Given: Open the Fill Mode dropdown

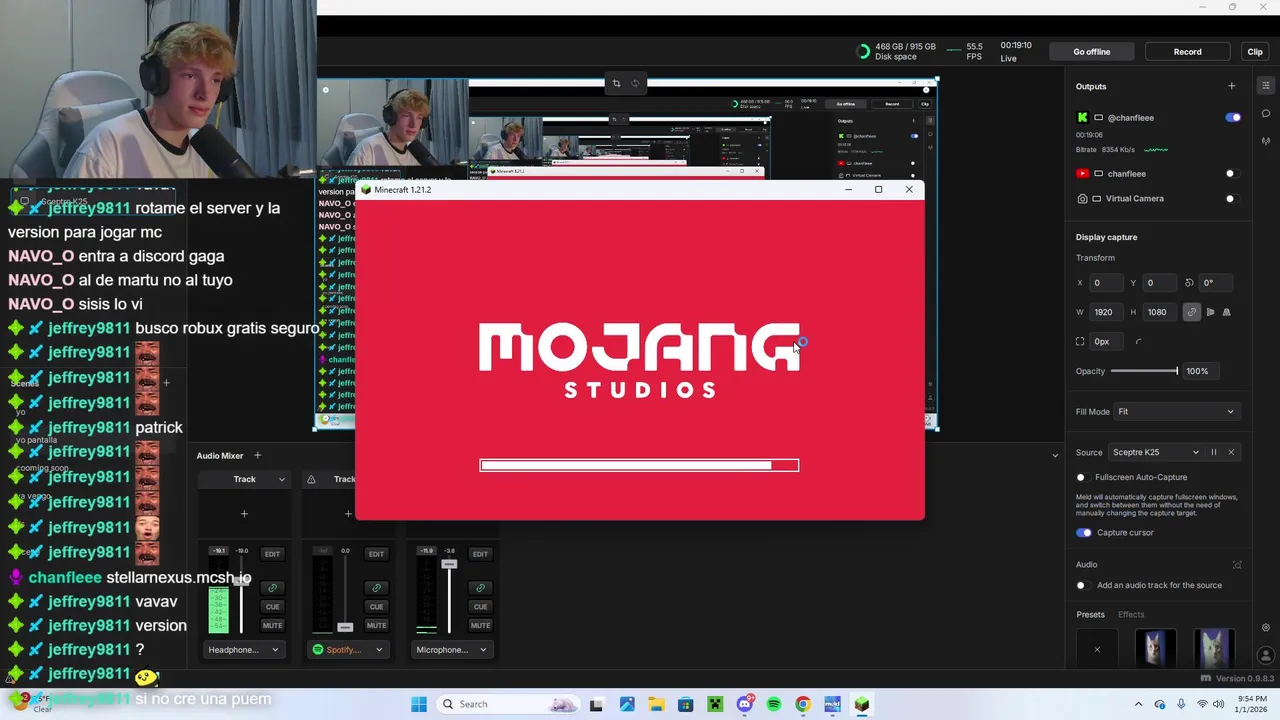Looking at the screenshot, I should tap(1176, 412).
